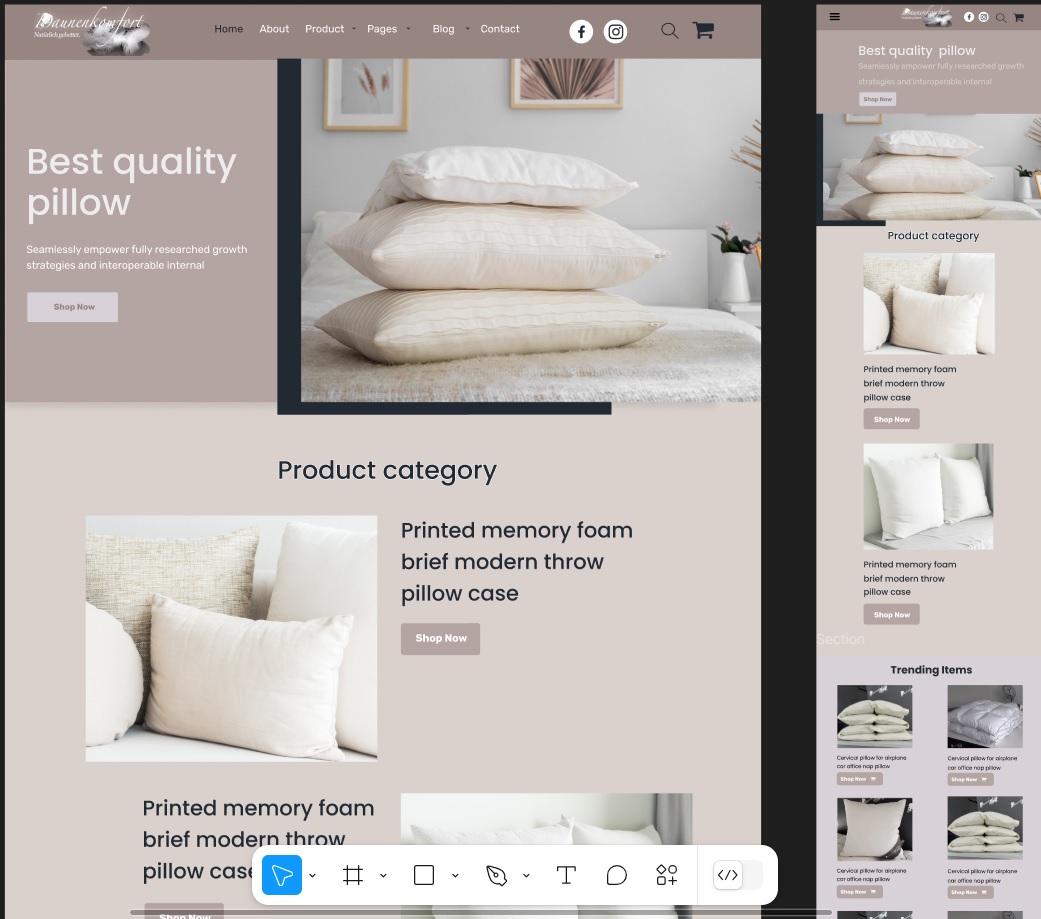This screenshot has width=1041, height=919.
Task: Click the hero section Shop Now button
Action: coord(73,307)
